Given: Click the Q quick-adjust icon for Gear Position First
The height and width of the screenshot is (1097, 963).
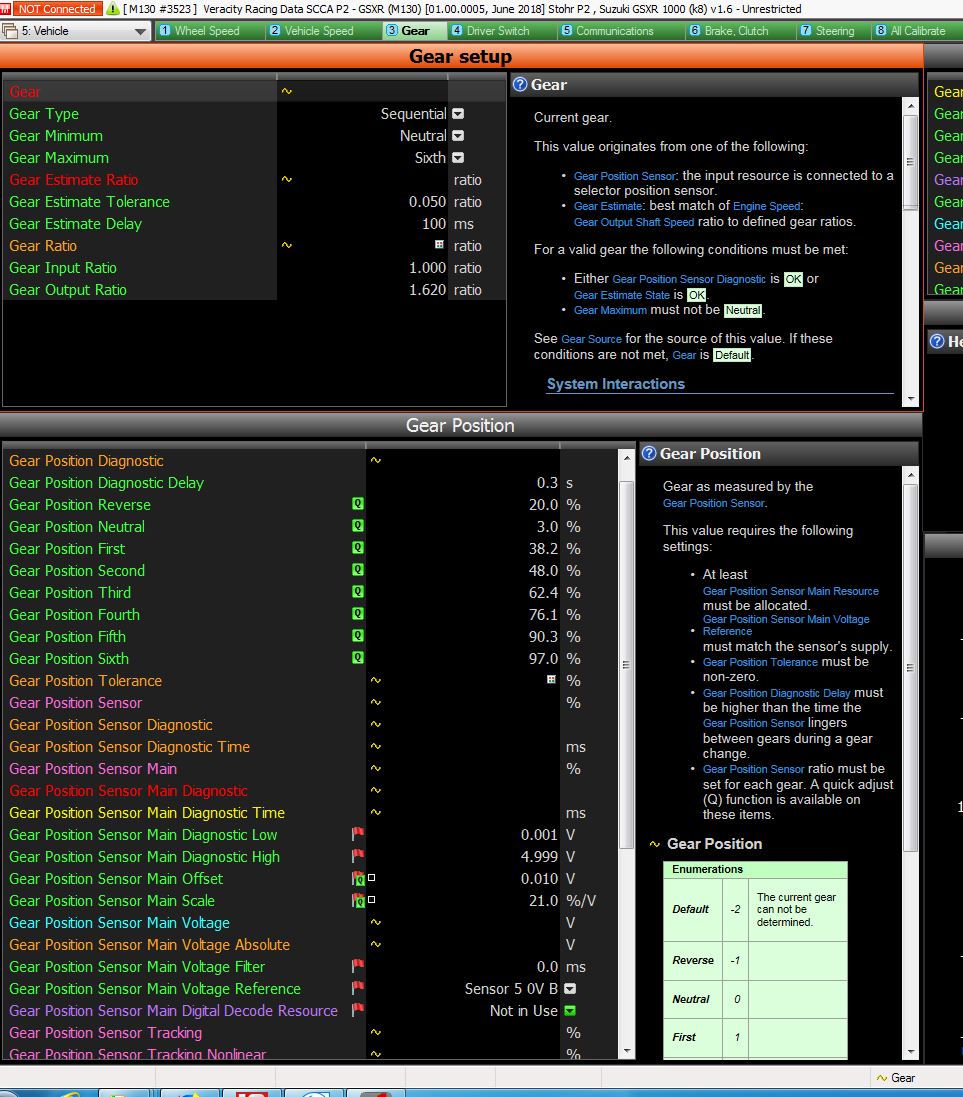Looking at the screenshot, I should pos(358,548).
